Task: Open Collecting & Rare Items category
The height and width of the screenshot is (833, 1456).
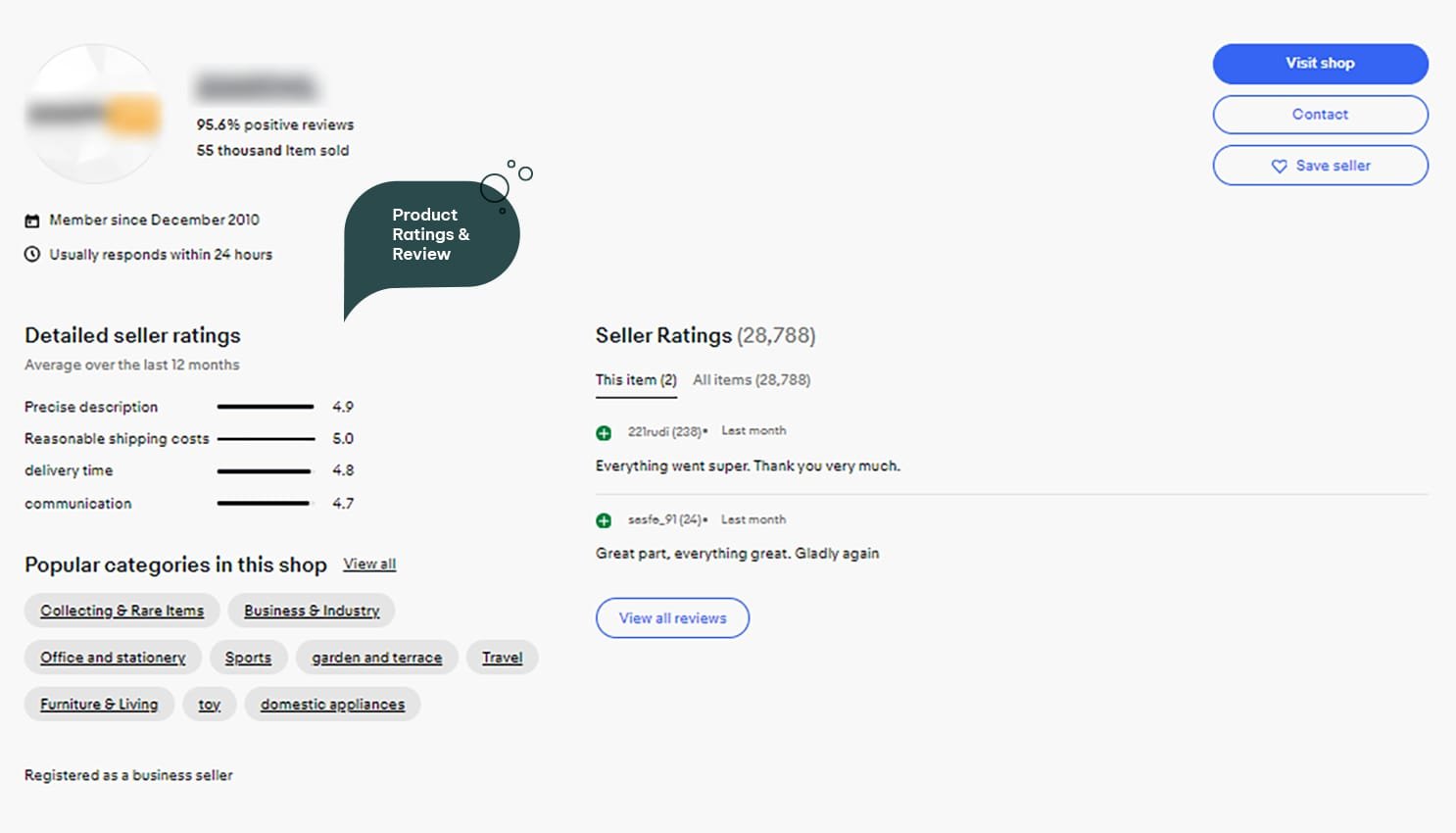Action: (122, 611)
